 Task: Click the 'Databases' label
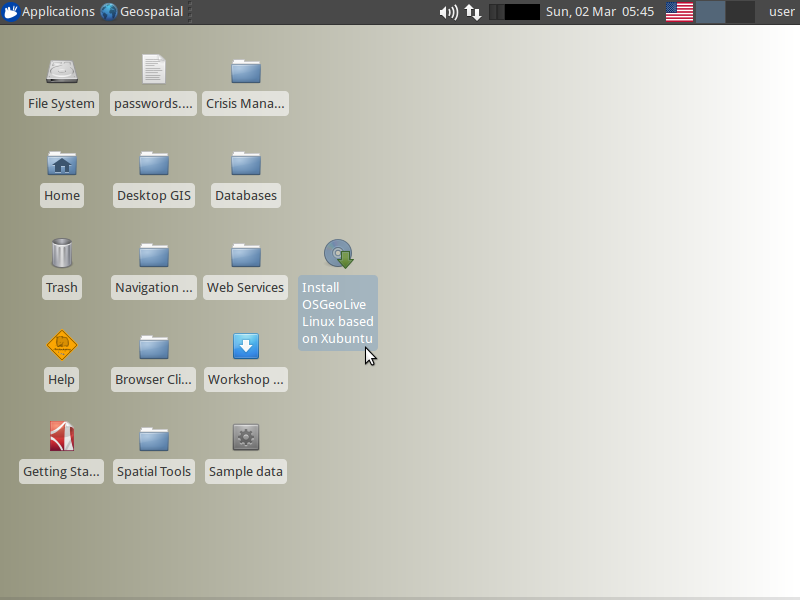[246, 195]
